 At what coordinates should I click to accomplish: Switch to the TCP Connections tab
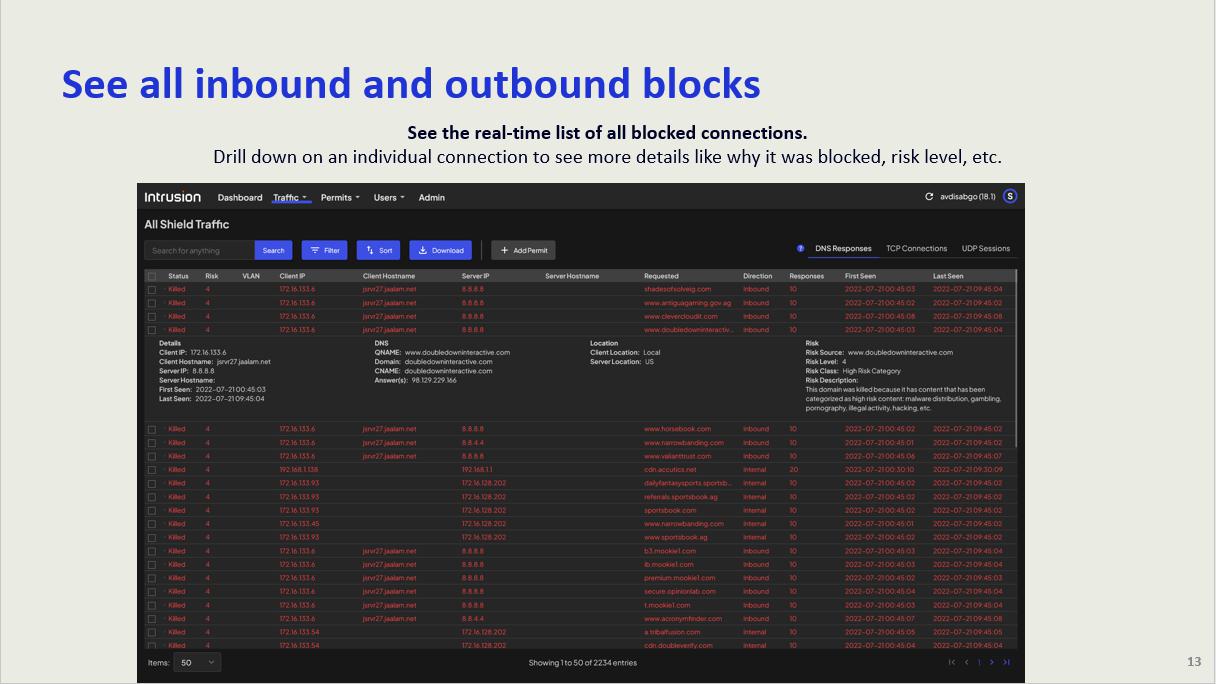tap(916, 249)
